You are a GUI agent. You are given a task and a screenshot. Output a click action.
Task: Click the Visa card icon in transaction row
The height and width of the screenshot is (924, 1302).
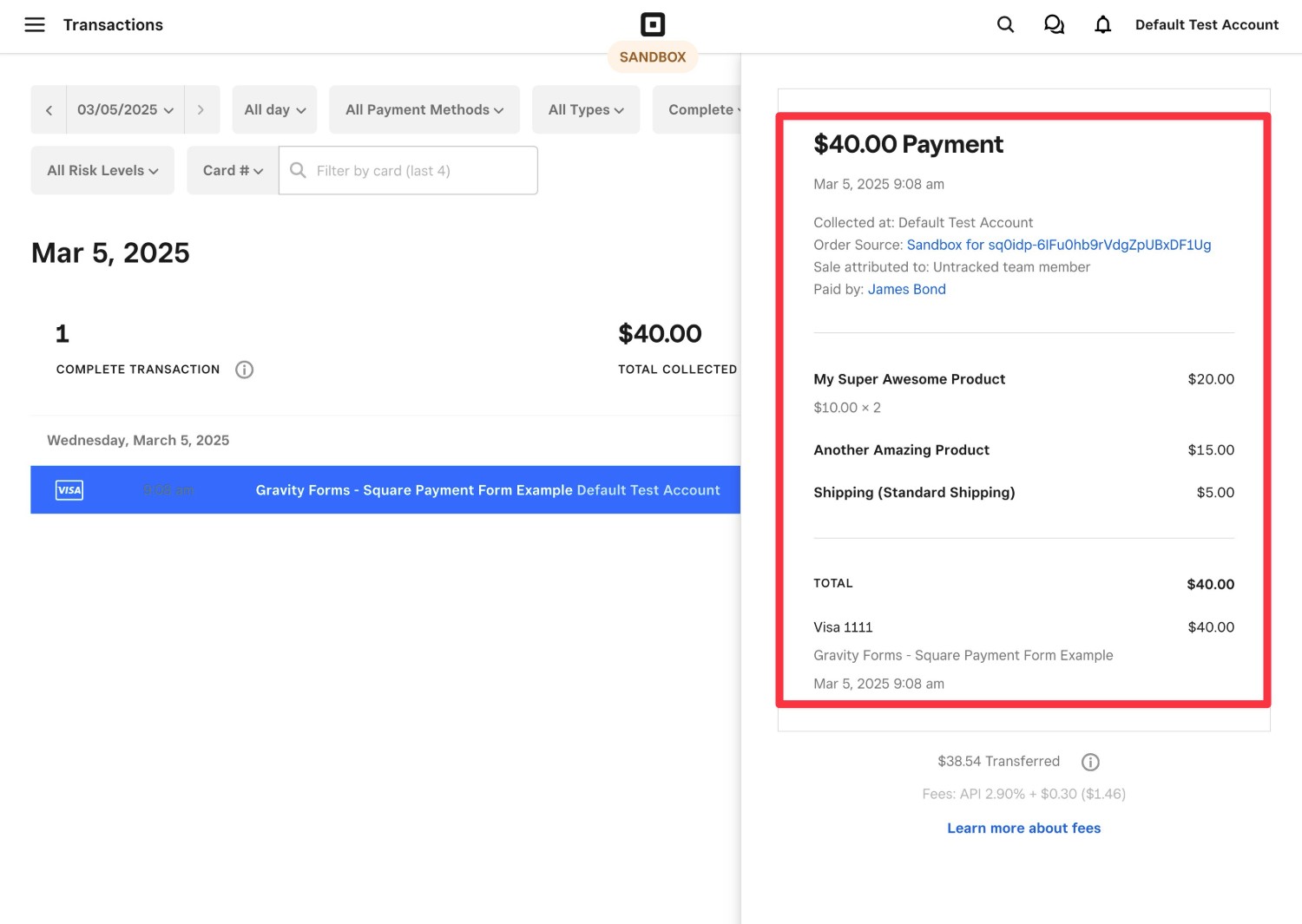point(69,490)
